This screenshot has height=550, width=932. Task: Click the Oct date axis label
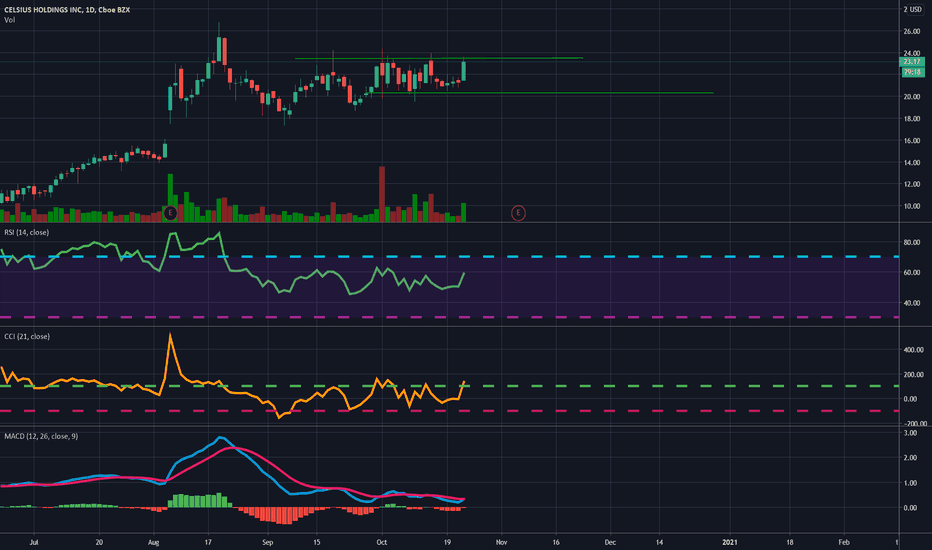pyautogui.click(x=382, y=542)
